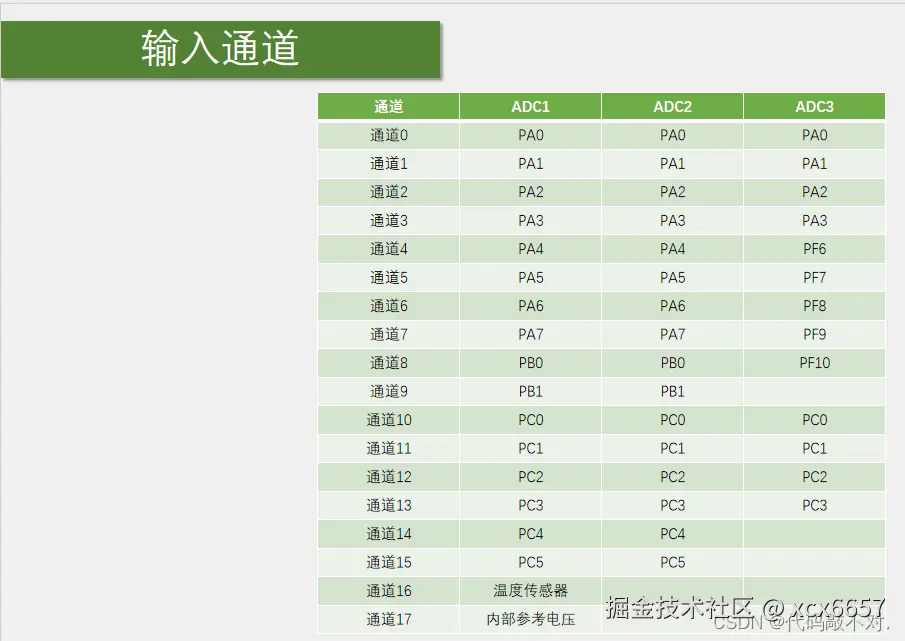Viewport: 905px width, 641px height.
Task: Select the ADC2 column header
Action: tap(672, 106)
